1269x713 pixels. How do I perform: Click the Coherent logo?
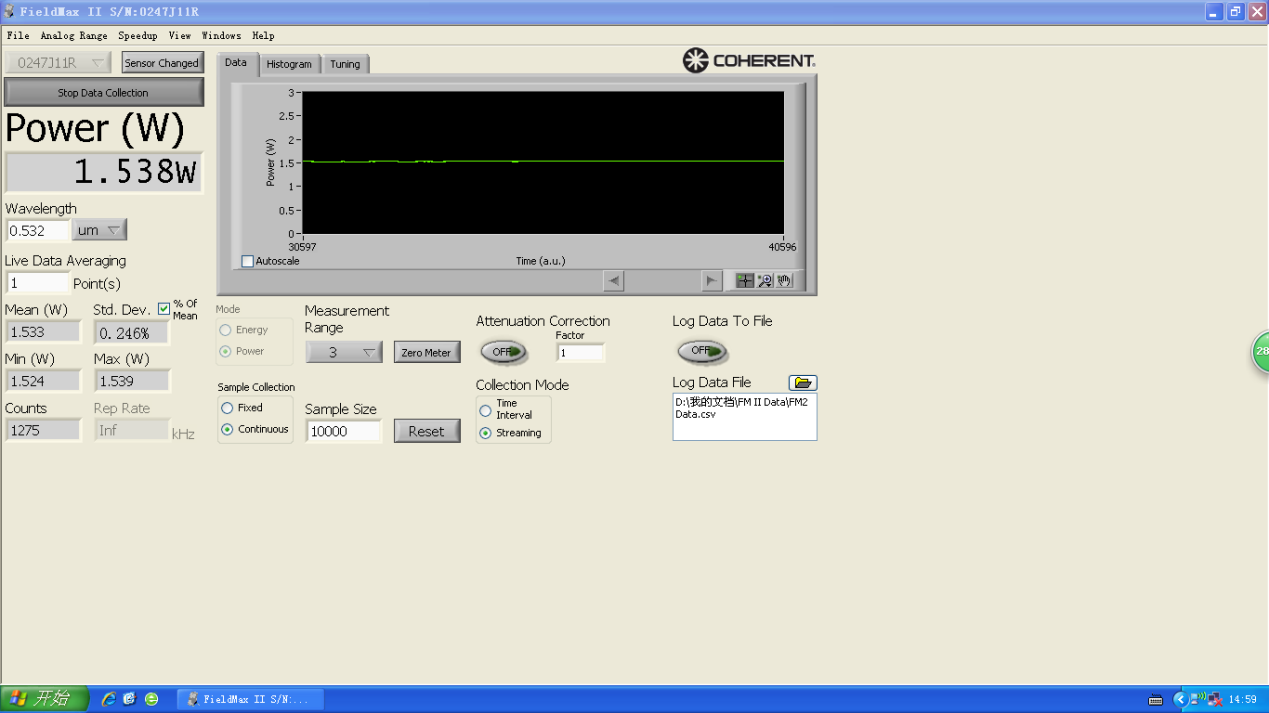coord(749,61)
